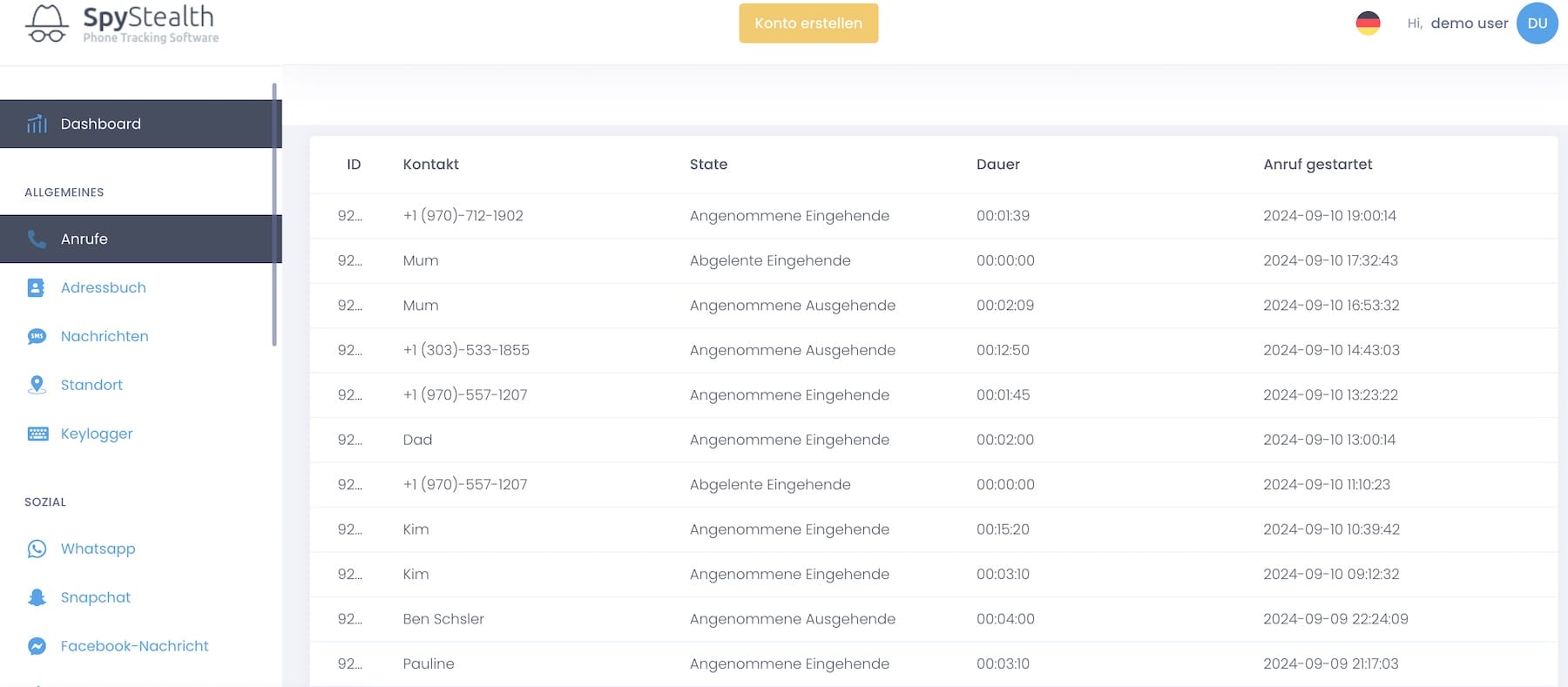The image size is (1568, 687).
Task: Click duration 00:02:09
Action: click(x=1005, y=306)
